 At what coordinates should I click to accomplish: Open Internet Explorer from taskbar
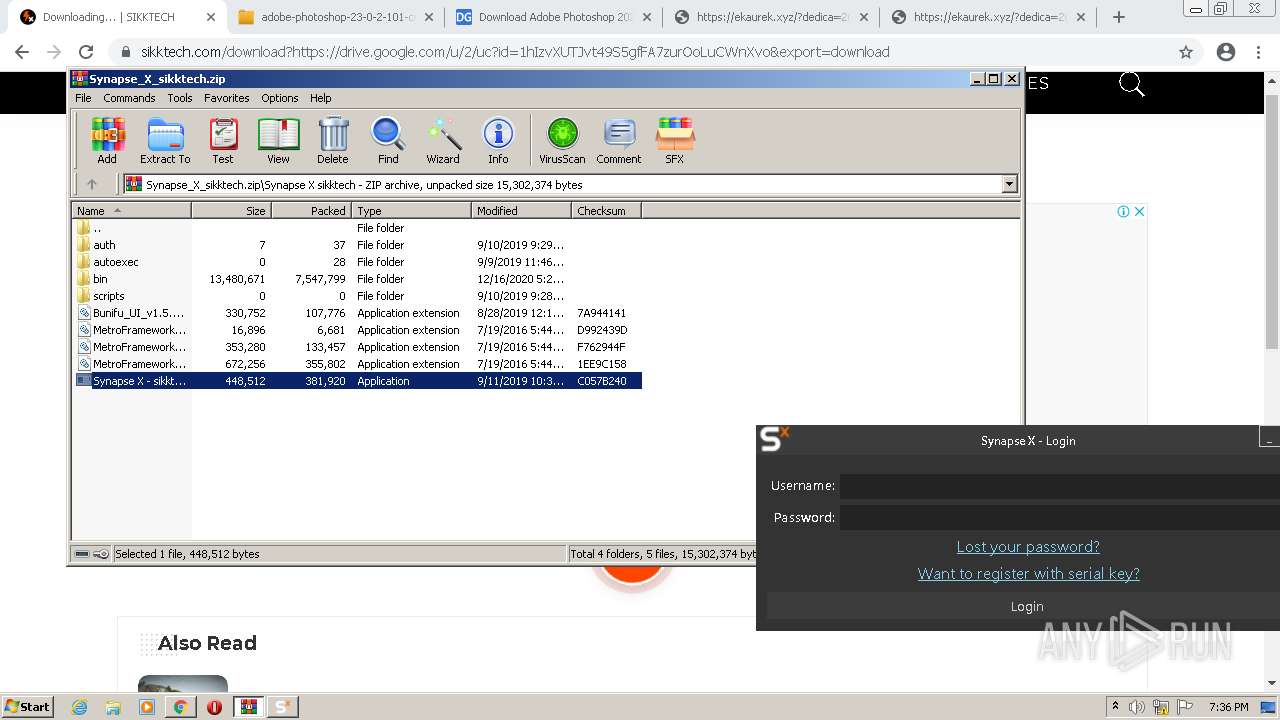(x=79, y=707)
